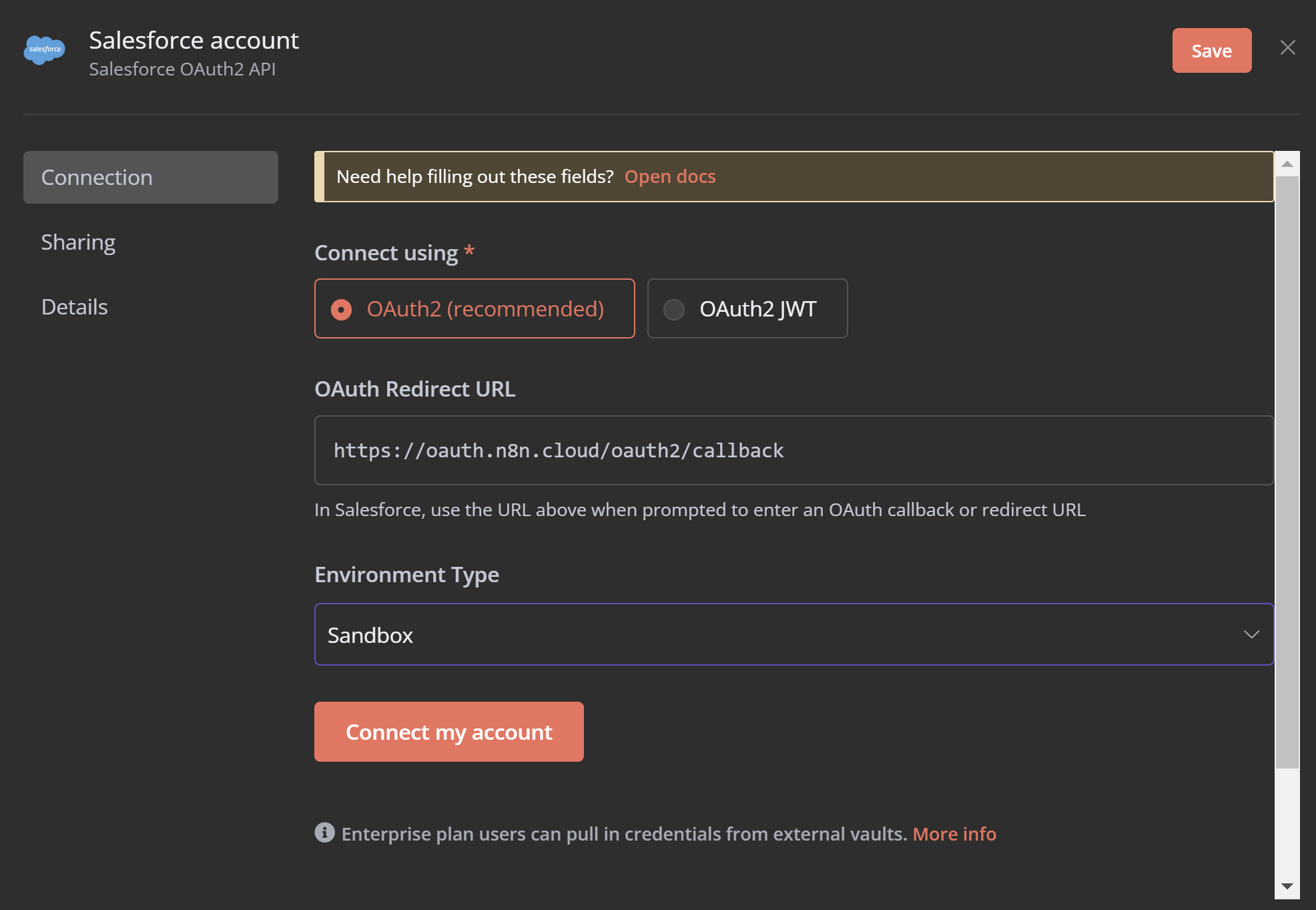Click the Salesforce cloud logo icon
Image resolution: width=1316 pixels, height=910 pixels.
click(x=44, y=50)
